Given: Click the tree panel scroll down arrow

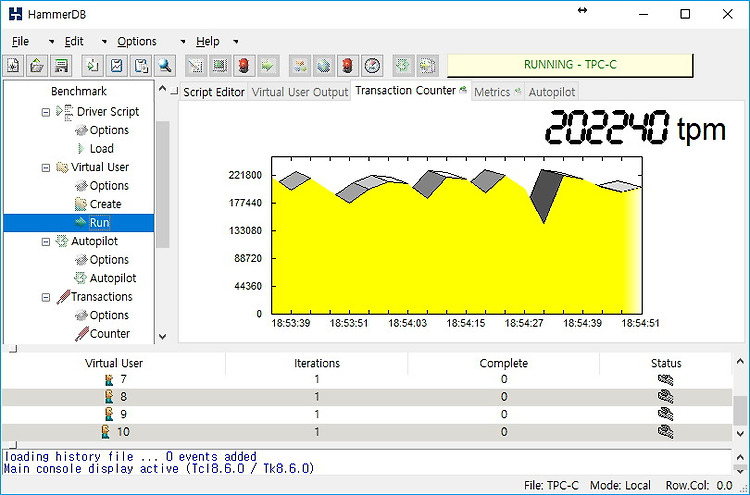Looking at the screenshot, I should pyautogui.click(x=163, y=336).
